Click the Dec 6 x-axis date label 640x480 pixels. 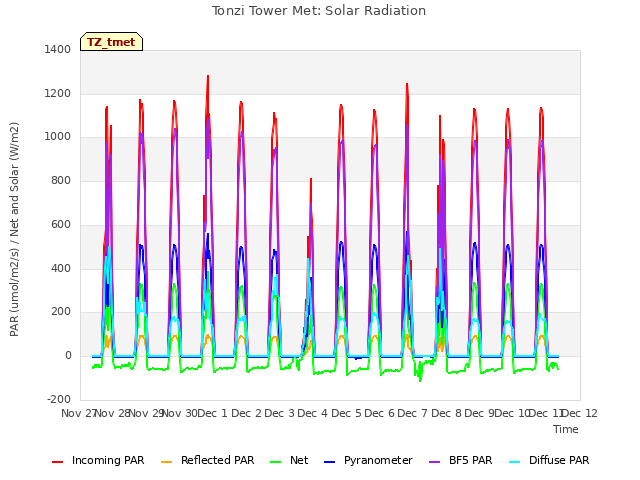click(x=379, y=413)
